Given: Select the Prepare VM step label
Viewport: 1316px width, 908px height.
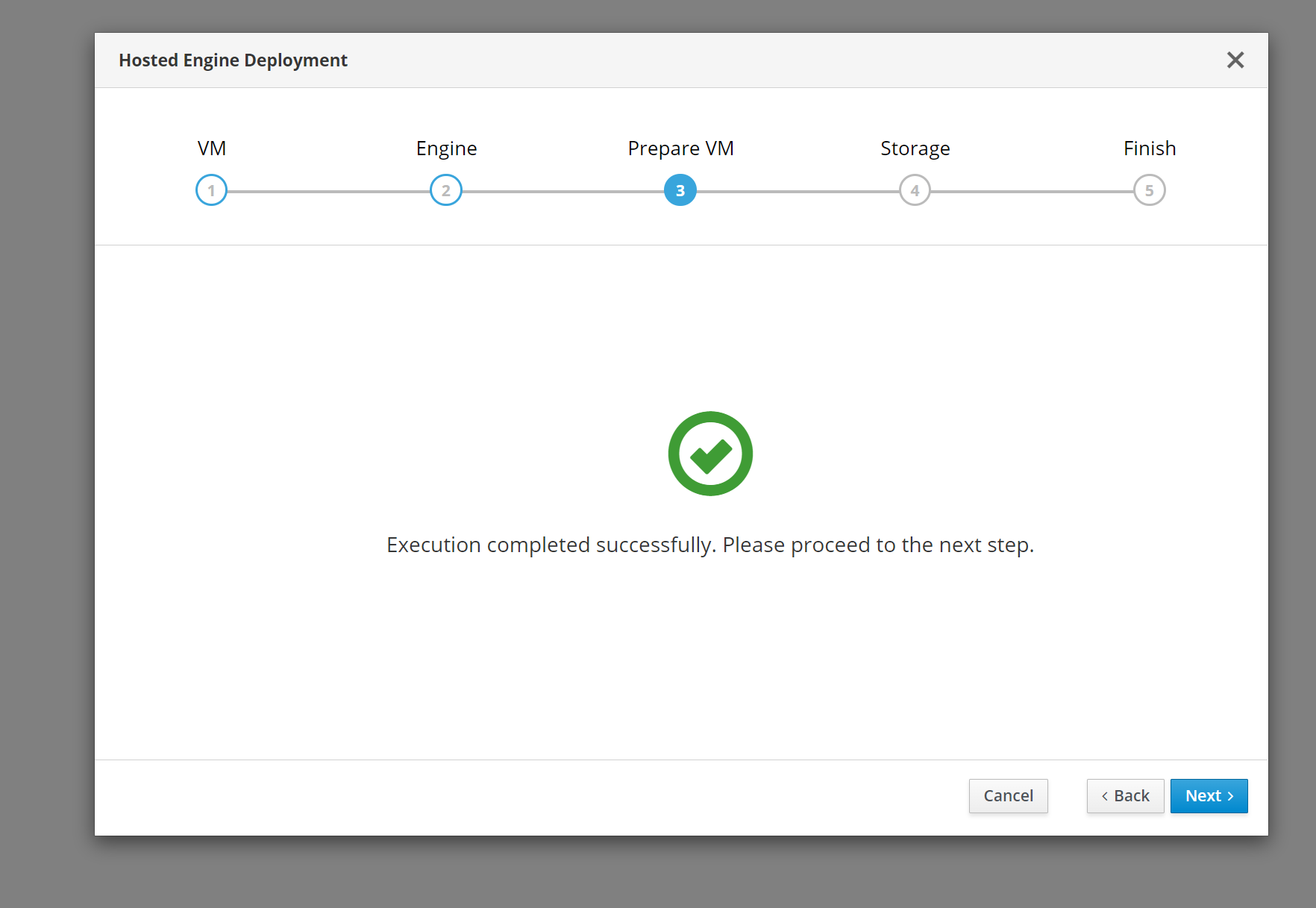Looking at the screenshot, I should (x=680, y=148).
